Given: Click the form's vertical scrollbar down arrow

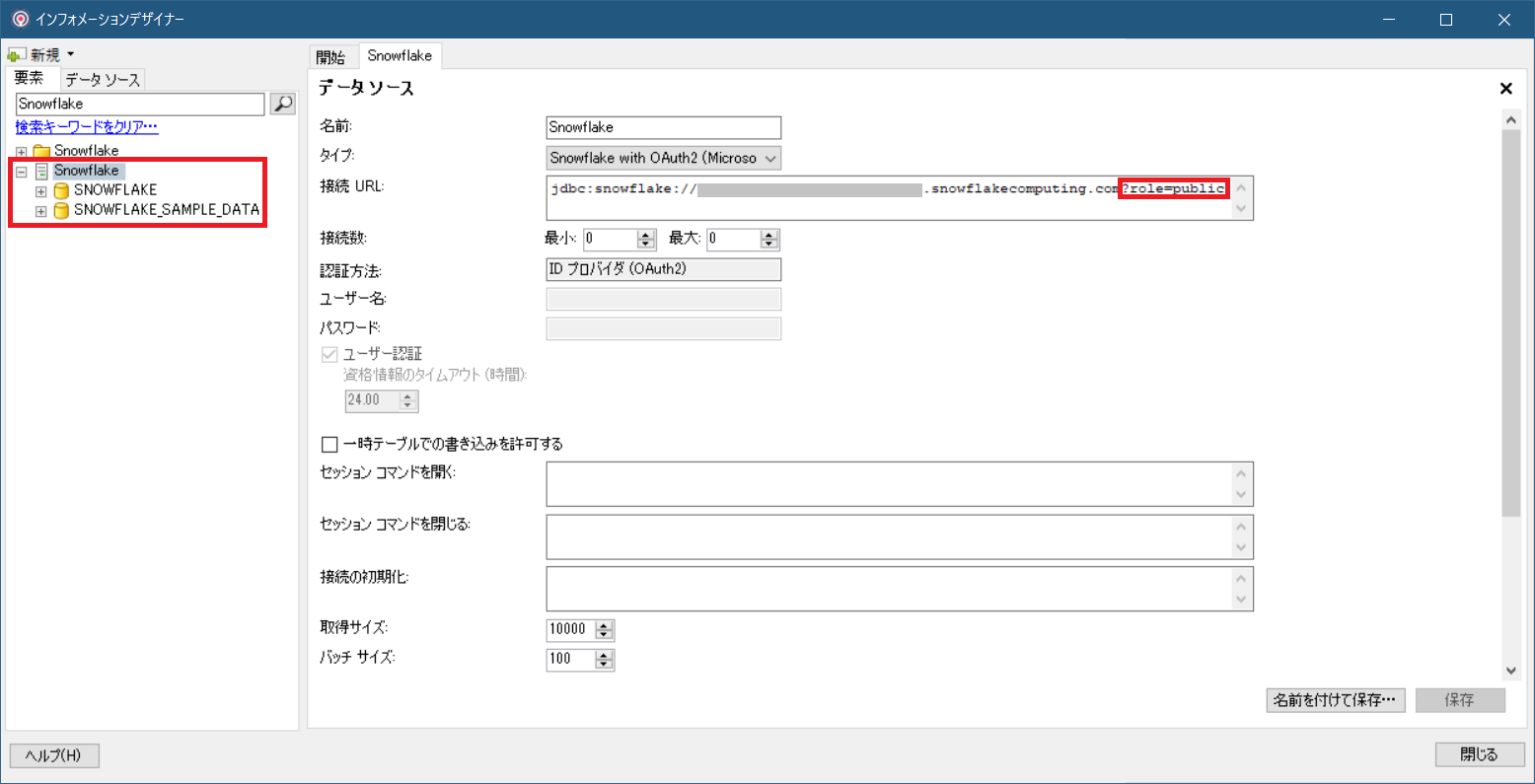Looking at the screenshot, I should tap(1511, 671).
